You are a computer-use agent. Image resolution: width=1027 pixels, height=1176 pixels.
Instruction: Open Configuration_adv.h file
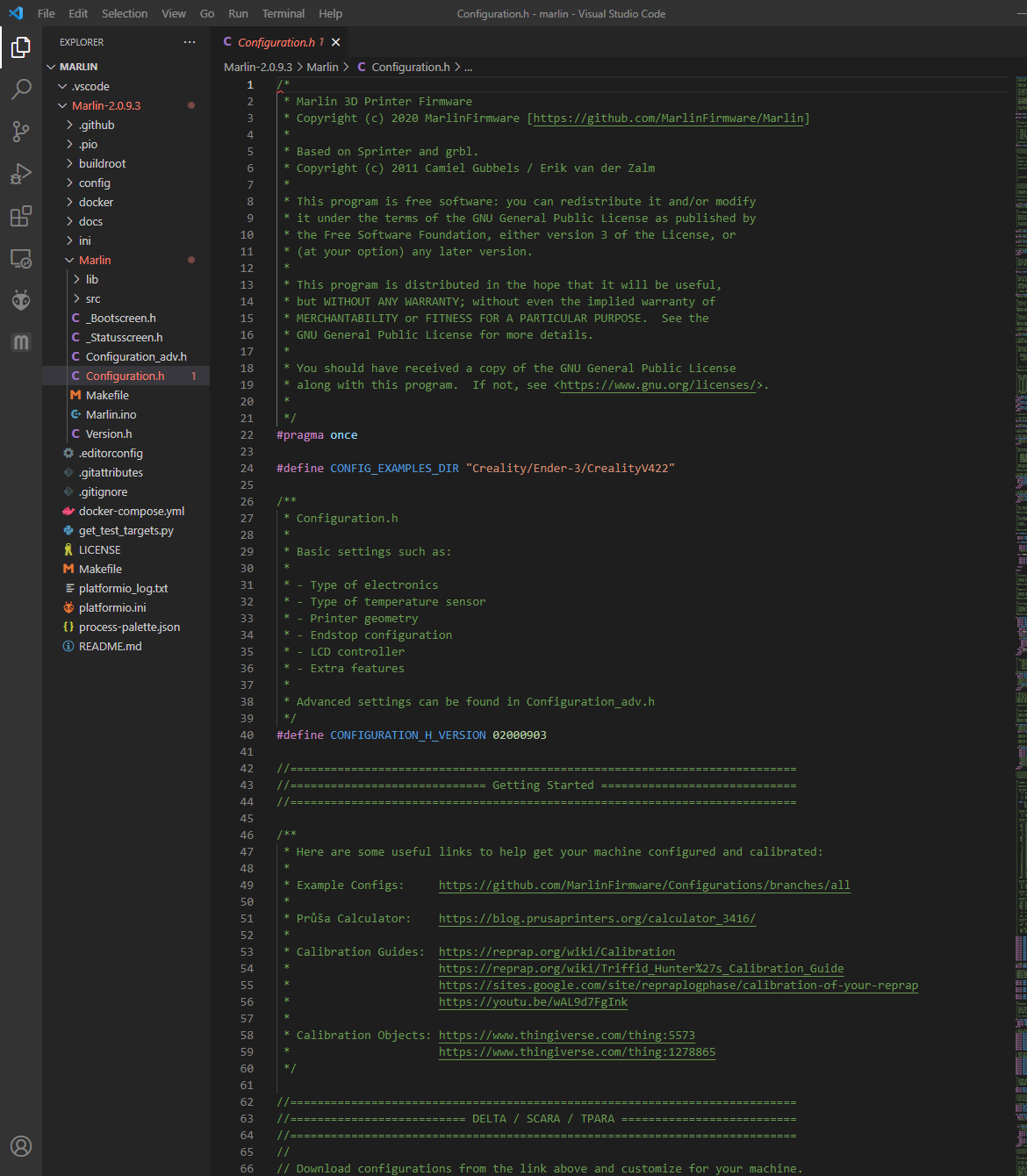(x=126, y=356)
